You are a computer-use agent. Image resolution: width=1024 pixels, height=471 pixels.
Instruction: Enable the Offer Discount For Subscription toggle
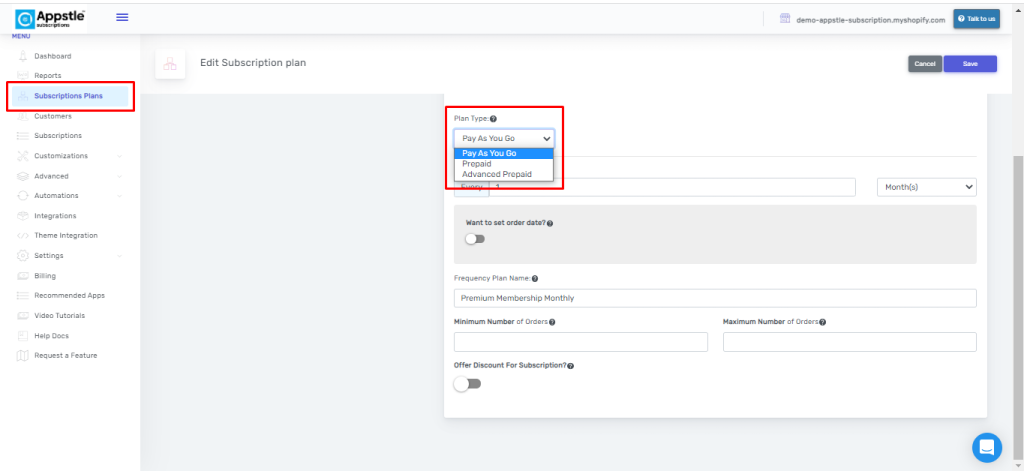[x=468, y=384]
